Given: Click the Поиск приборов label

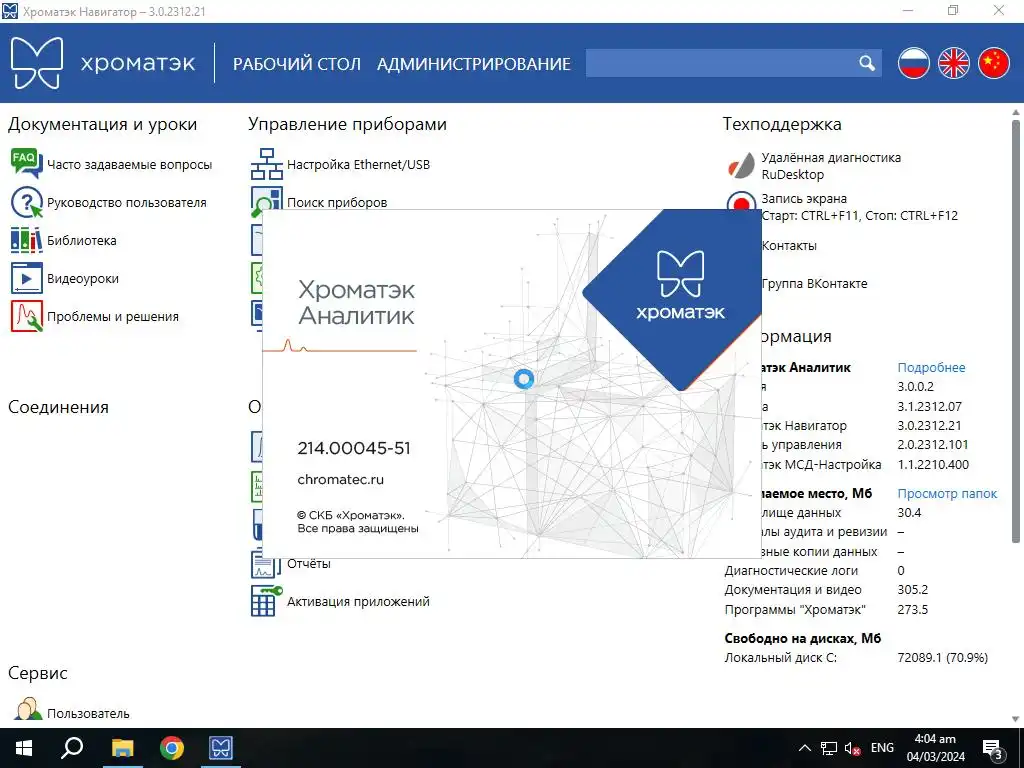Looking at the screenshot, I should (337, 202).
